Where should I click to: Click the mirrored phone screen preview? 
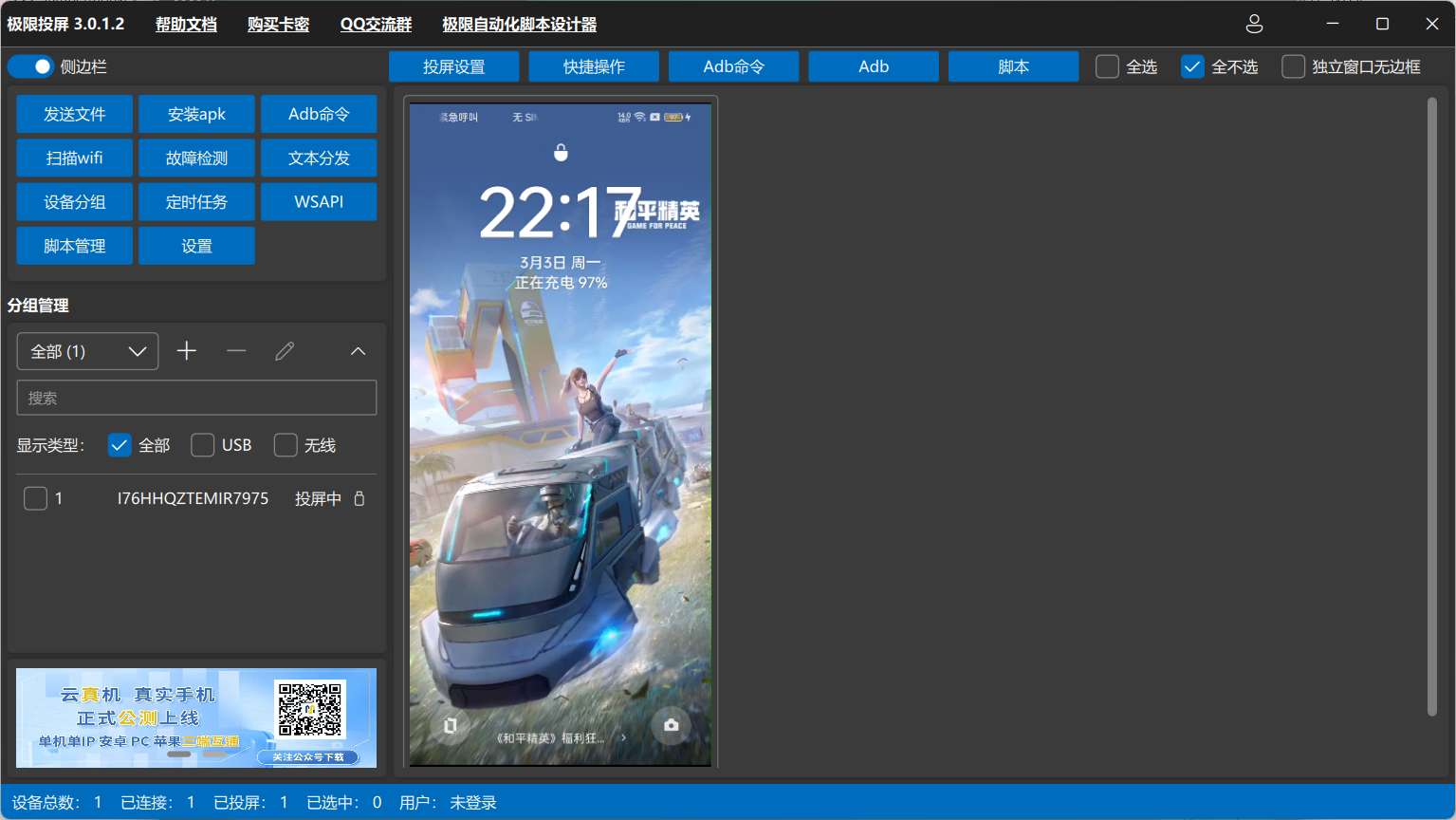(561, 434)
